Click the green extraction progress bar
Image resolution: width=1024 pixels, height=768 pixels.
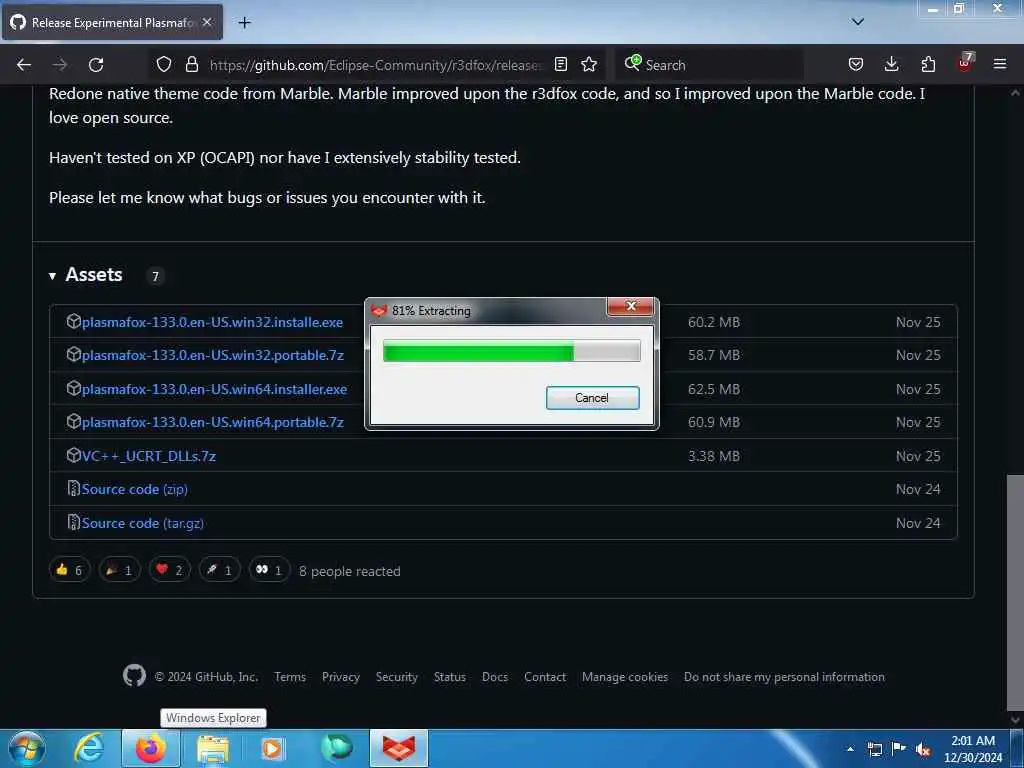(x=511, y=351)
